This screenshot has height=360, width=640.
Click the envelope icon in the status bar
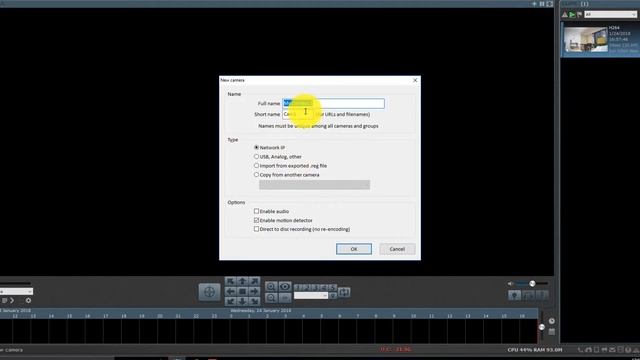tap(612, 350)
